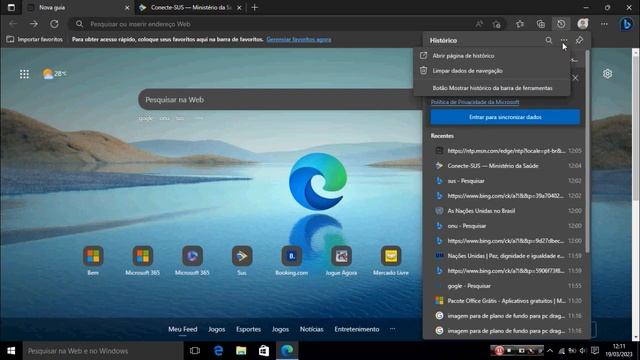This screenshot has height=360, width=640.
Task: Select Esportes feed tab
Action: (248, 329)
